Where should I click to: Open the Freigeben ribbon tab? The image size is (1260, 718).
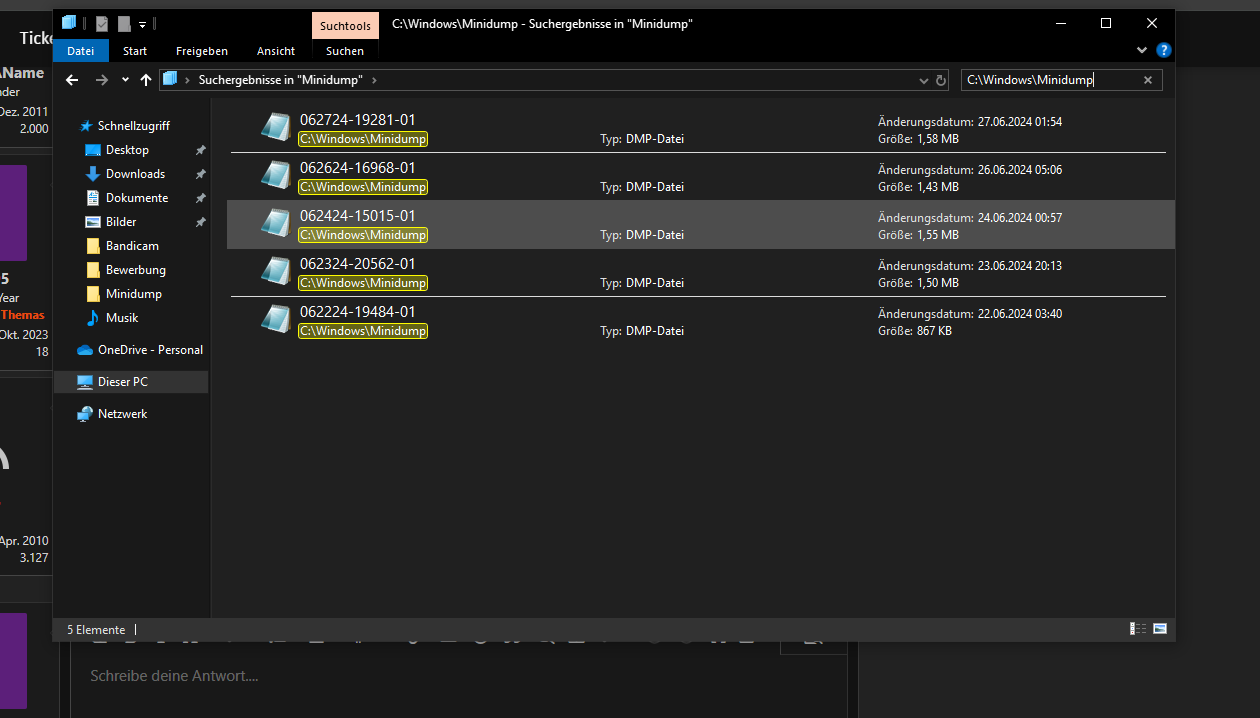[x=202, y=51]
